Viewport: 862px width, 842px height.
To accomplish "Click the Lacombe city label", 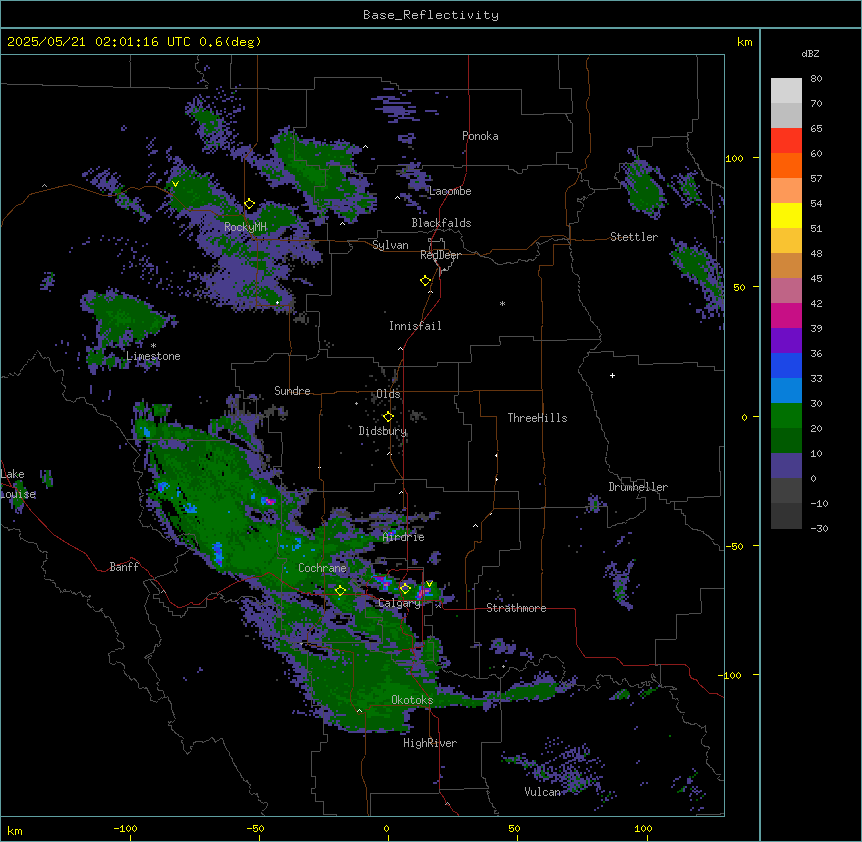I will (450, 191).
